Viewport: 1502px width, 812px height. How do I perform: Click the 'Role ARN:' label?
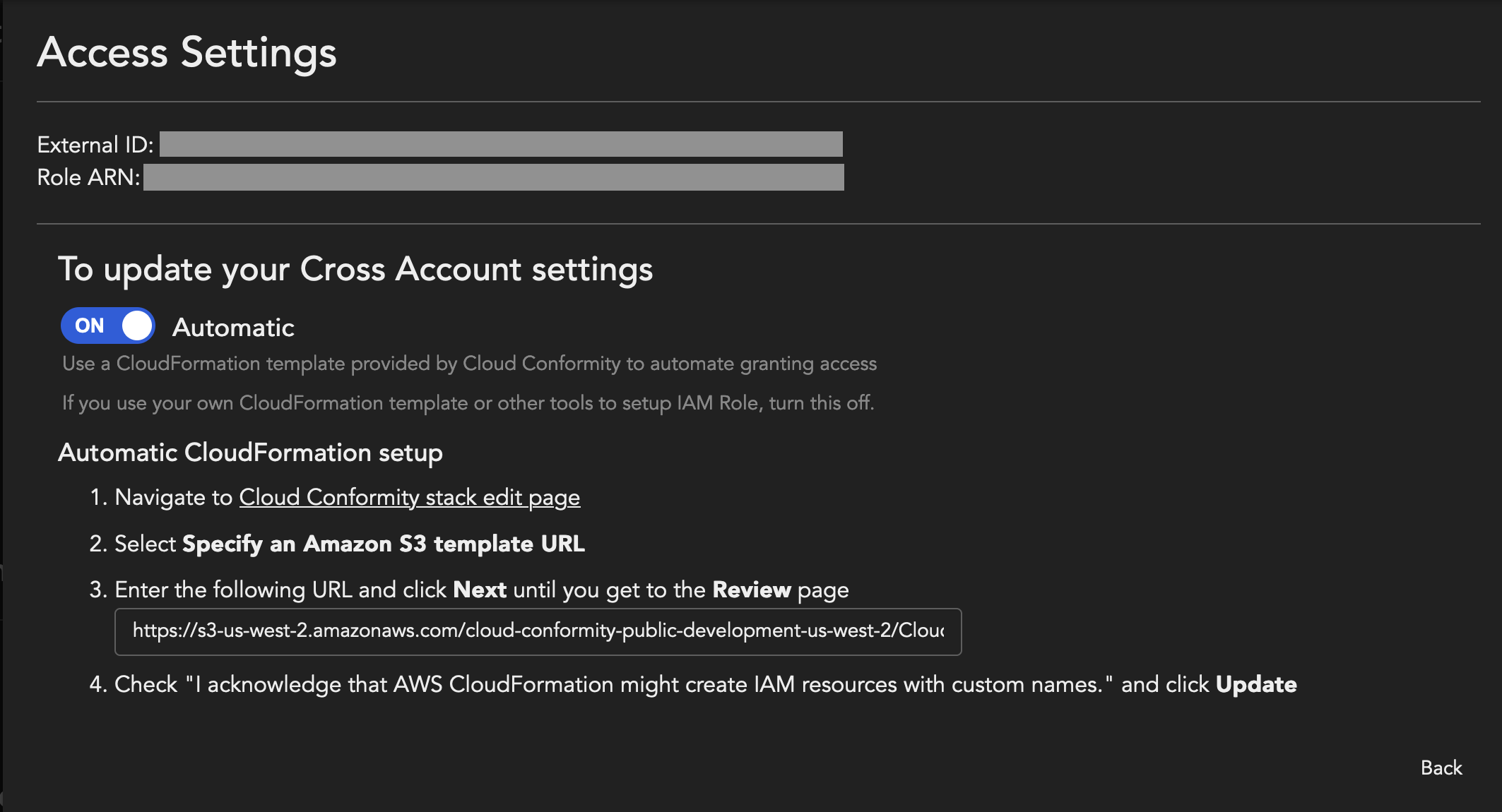(x=89, y=177)
